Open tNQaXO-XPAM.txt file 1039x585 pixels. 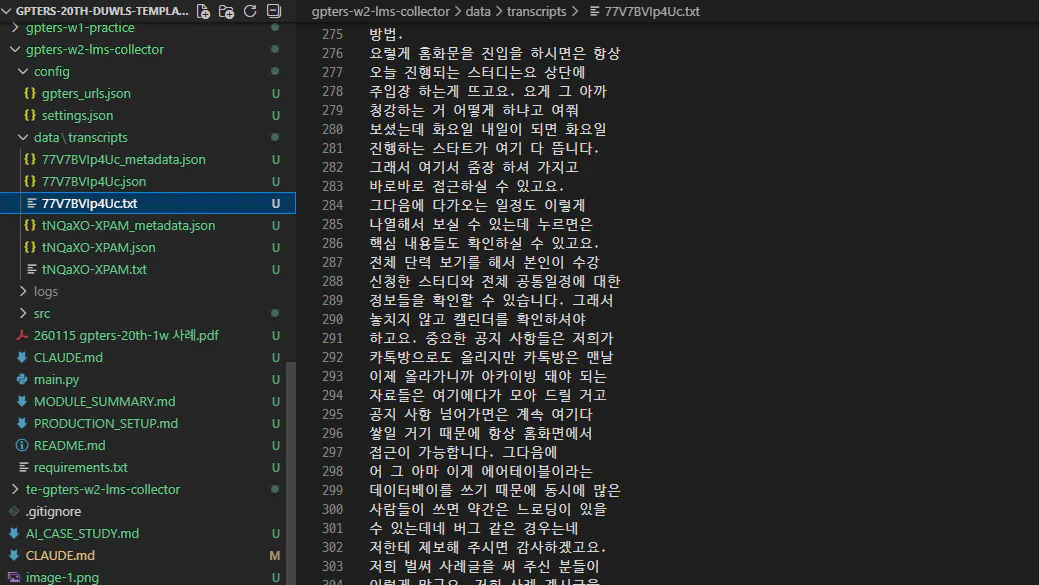95,270
